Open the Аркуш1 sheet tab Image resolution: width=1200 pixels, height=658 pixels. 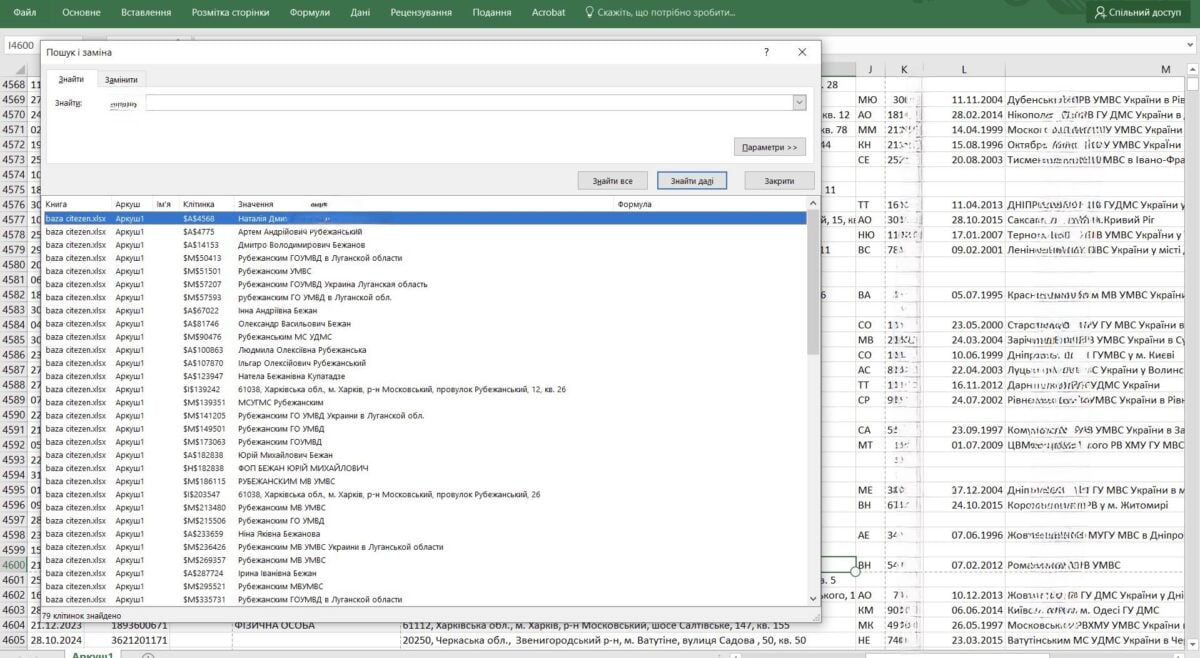coord(94,655)
